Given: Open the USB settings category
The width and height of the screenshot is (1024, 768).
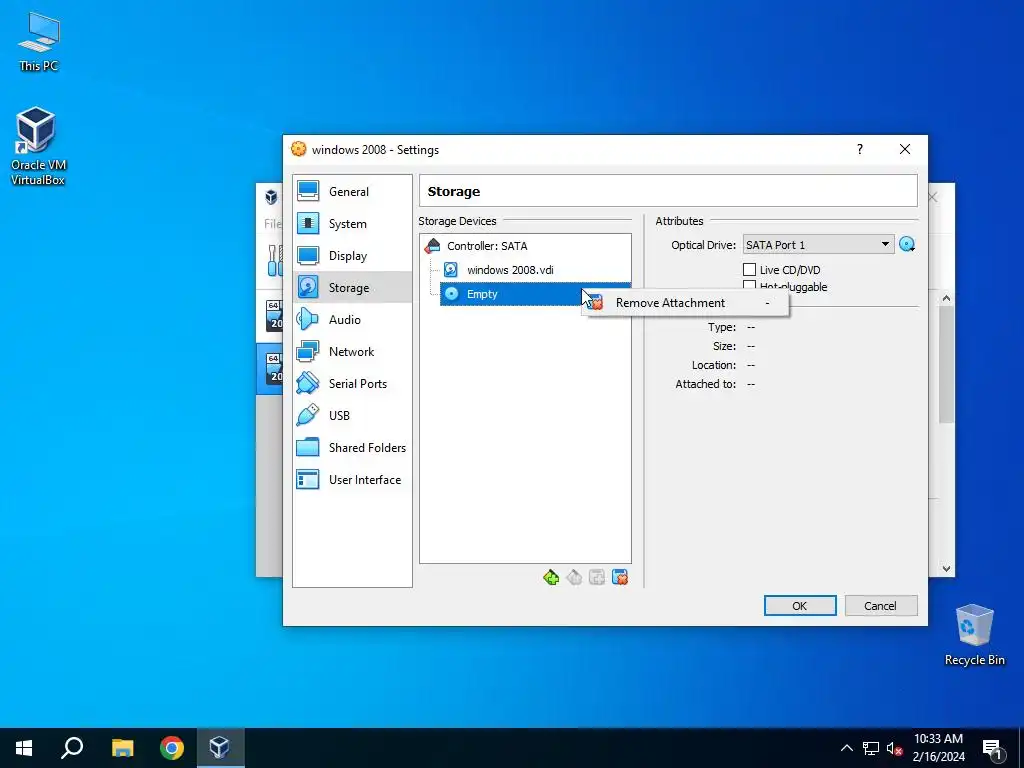Looking at the screenshot, I should (352, 415).
